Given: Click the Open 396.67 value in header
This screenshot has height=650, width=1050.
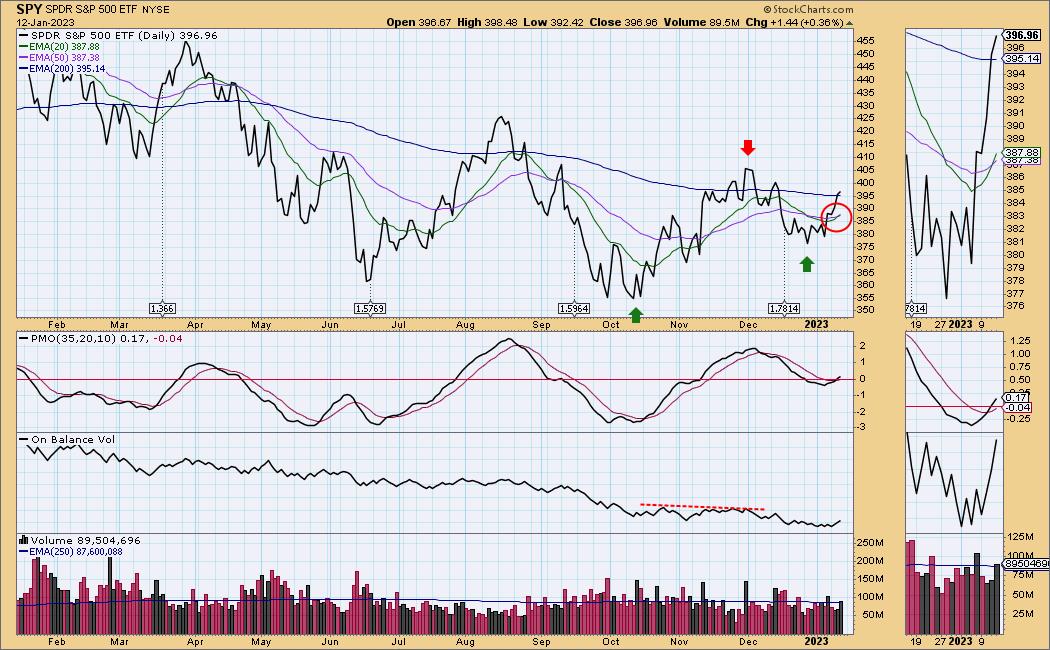Looking at the screenshot, I should coord(419,22).
